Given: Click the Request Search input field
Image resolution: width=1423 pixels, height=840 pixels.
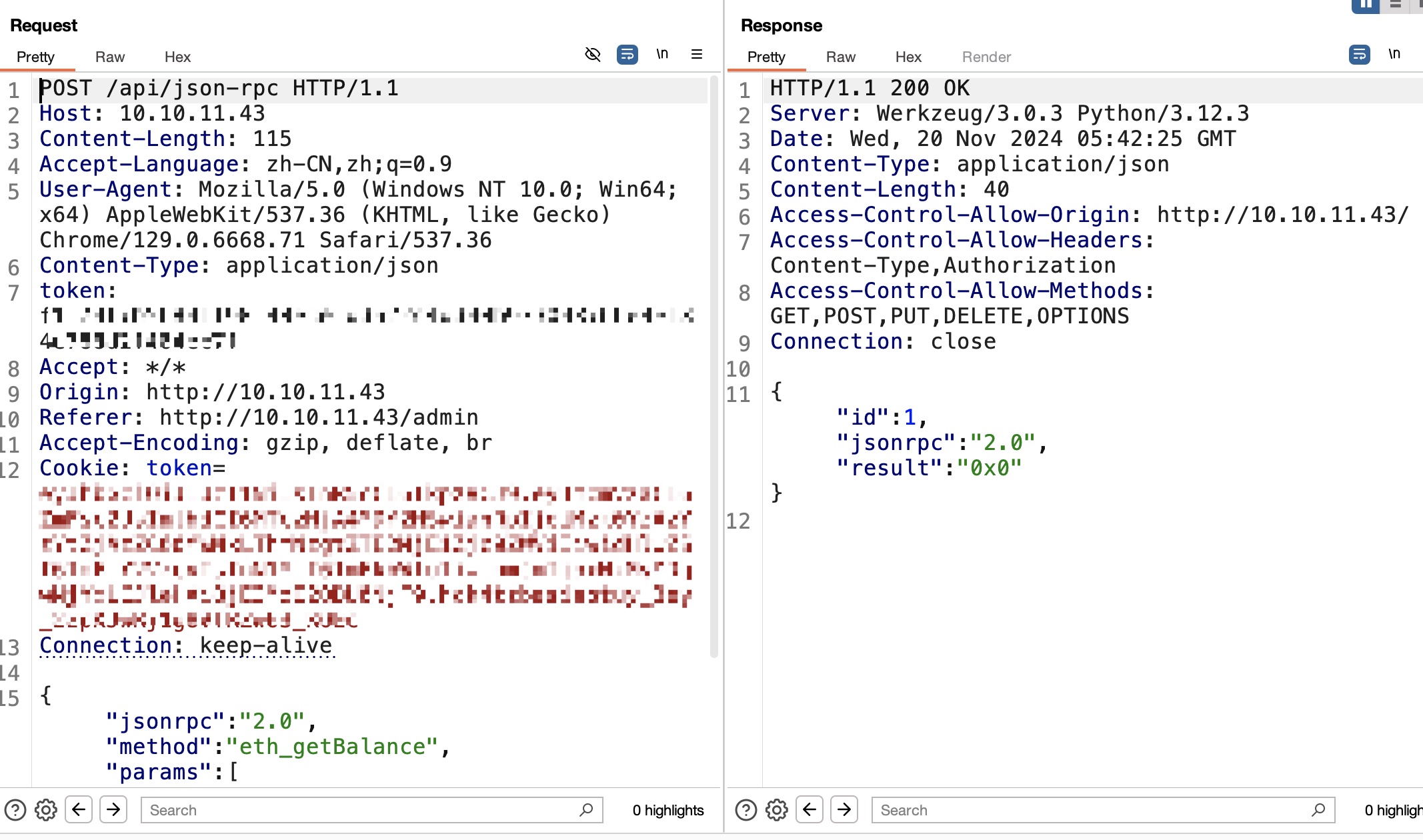Looking at the screenshot, I should (x=360, y=810).
